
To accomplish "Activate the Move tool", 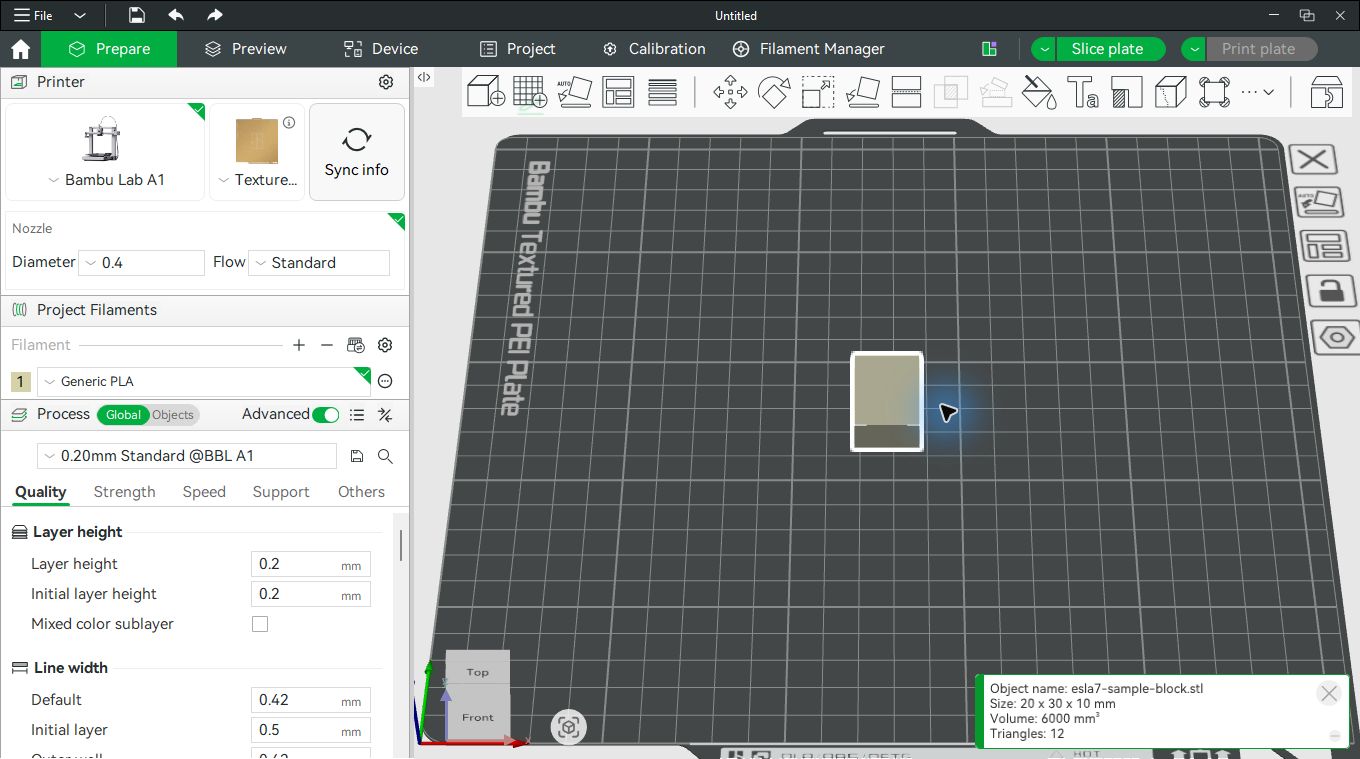I will (x=730, y=92).
